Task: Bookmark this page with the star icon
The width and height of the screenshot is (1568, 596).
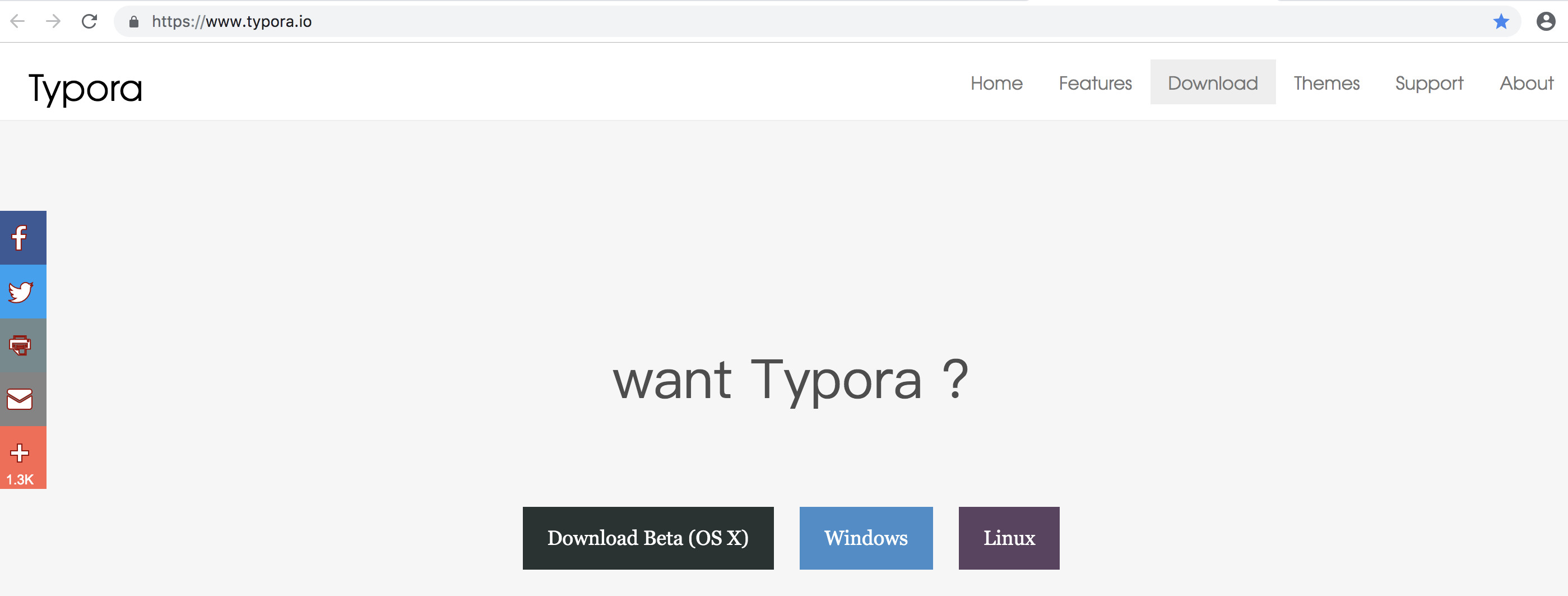Action: click(1501, 21)
